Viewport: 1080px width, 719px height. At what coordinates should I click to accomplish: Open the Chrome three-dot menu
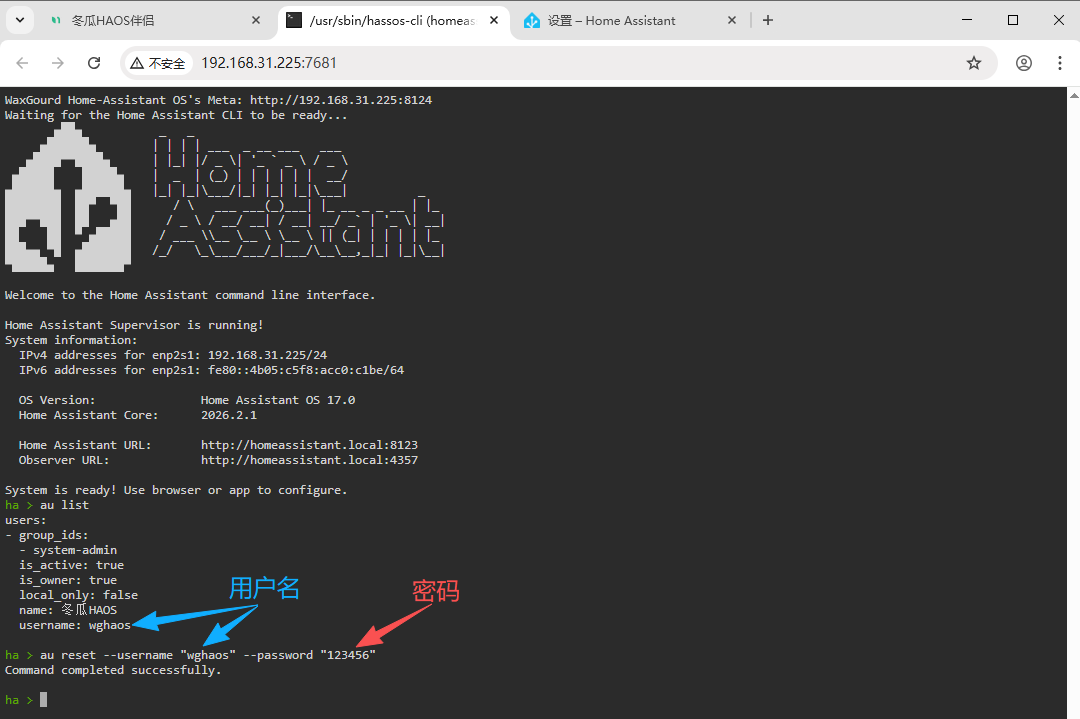coord(1059,63)
